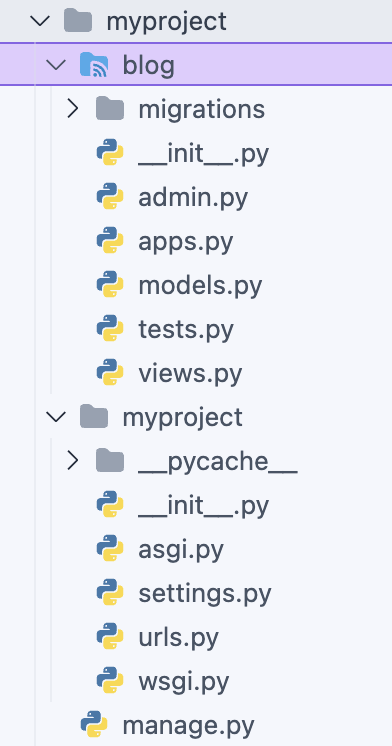Open __init__.py below __pycache__
Image resolution: width=392 pixels, height=746 pixels.
coord(204,506)
